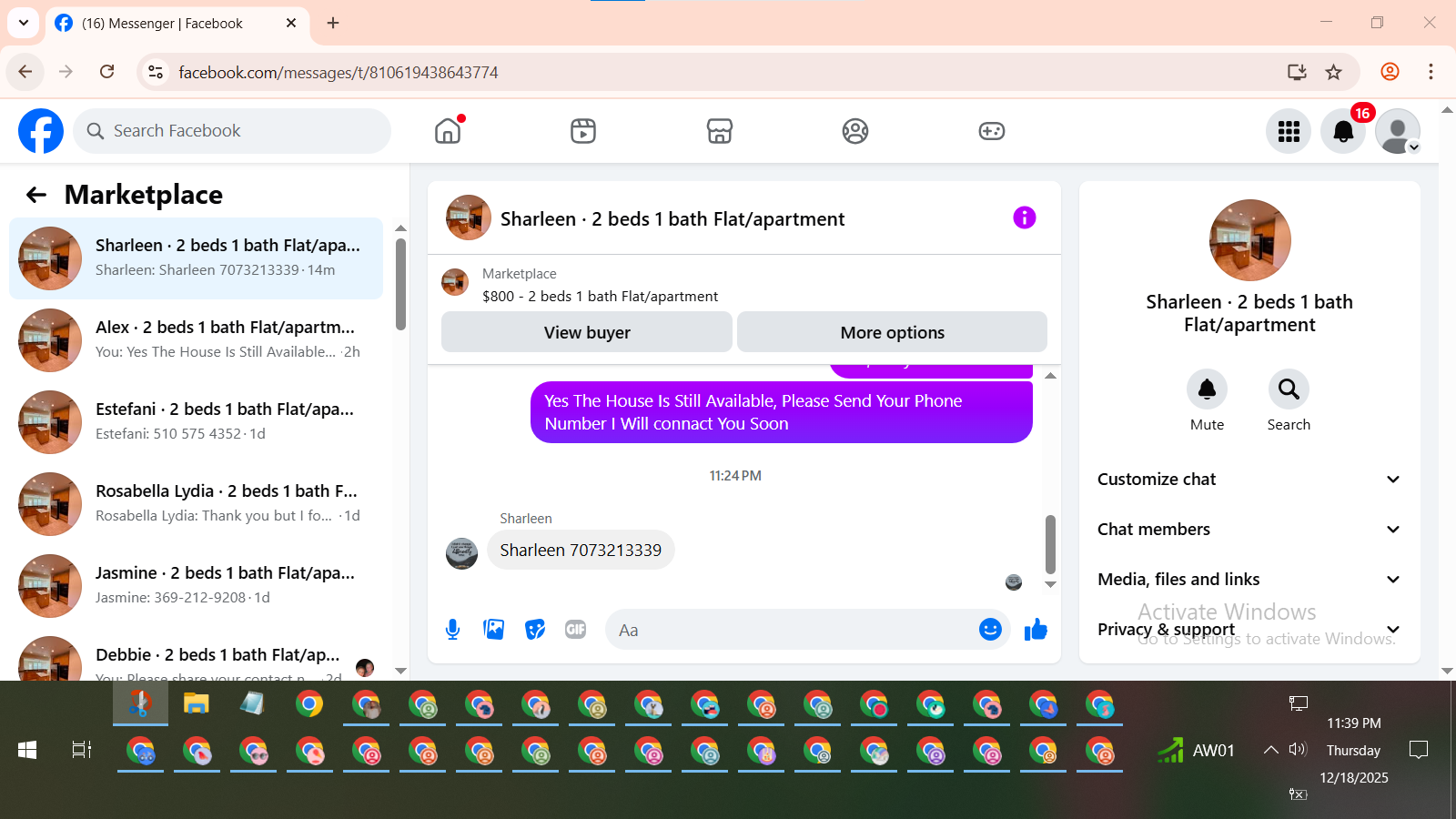Open Alex conversation in chat list
Screen dimensions: 1456x819
coord(196,339)
